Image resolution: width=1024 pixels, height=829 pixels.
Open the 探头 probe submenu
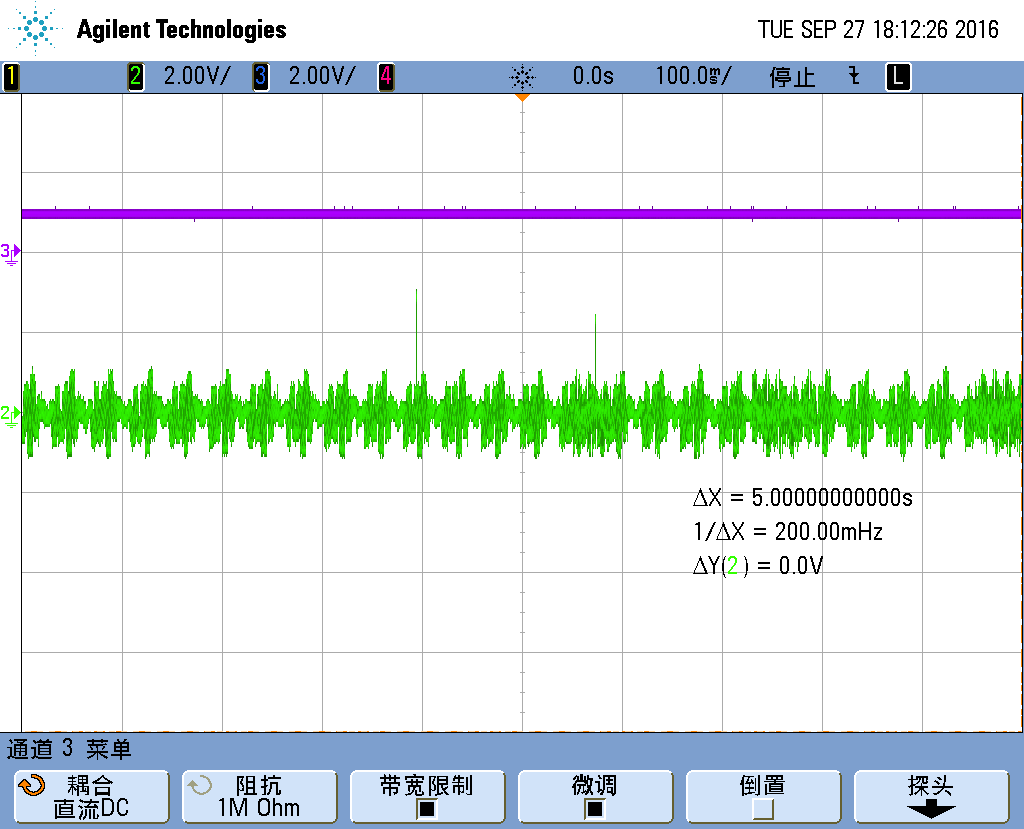coord(931,796)
